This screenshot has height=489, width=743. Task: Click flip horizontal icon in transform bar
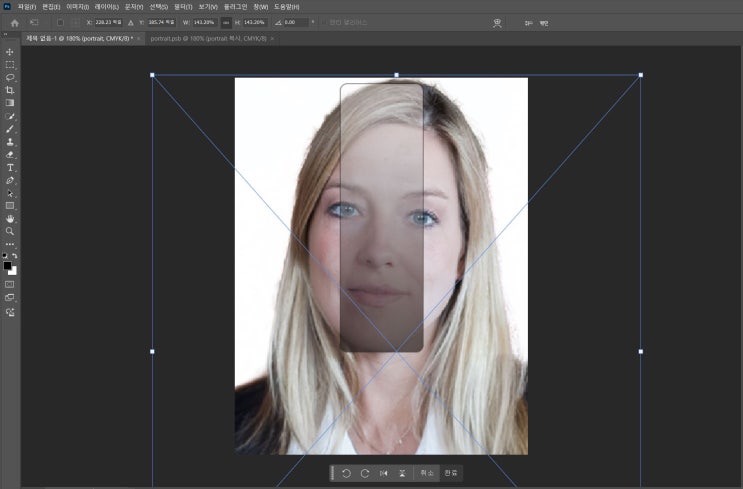click(x=384, y=473)
